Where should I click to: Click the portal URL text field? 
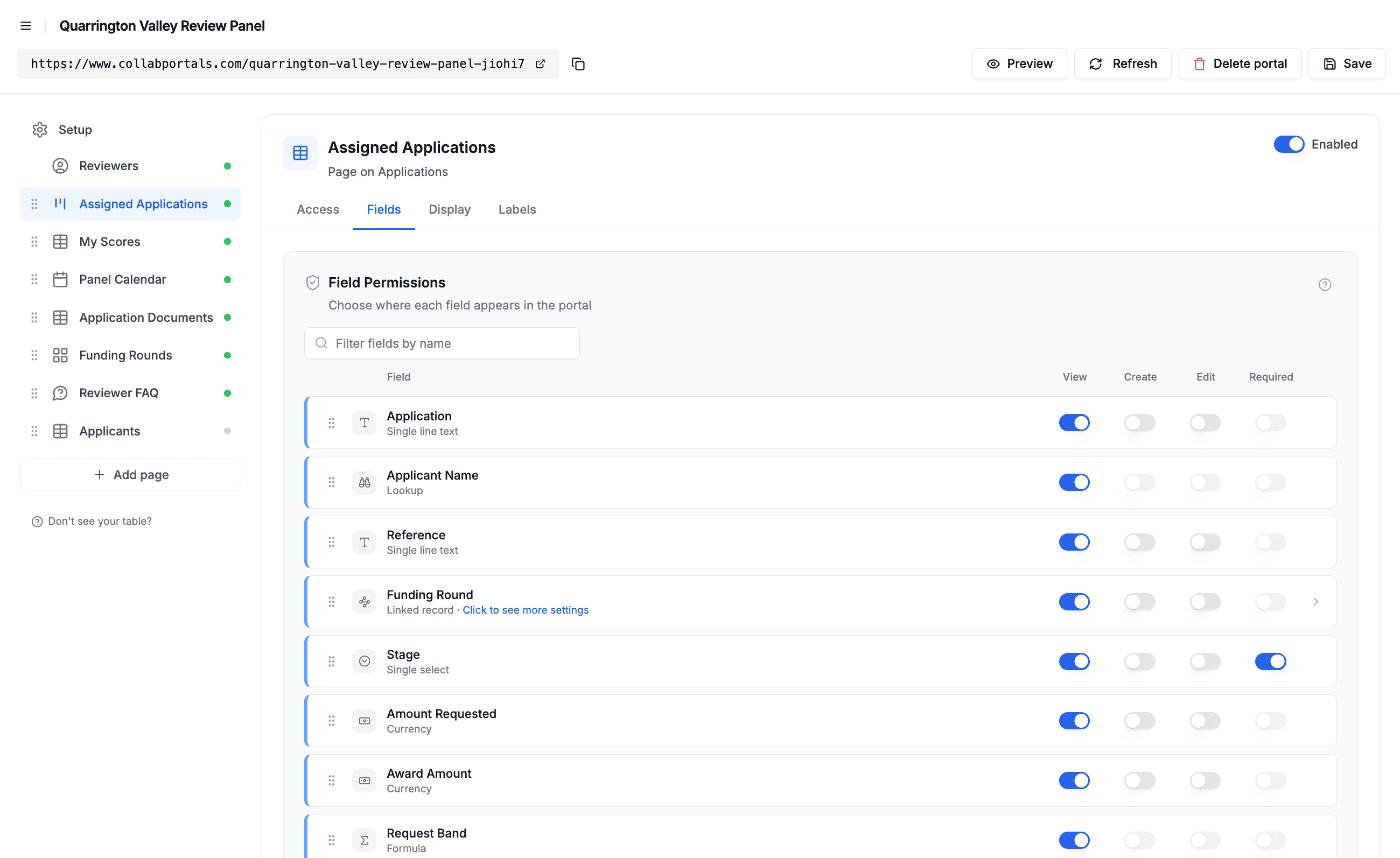click(x=288, y=64)
